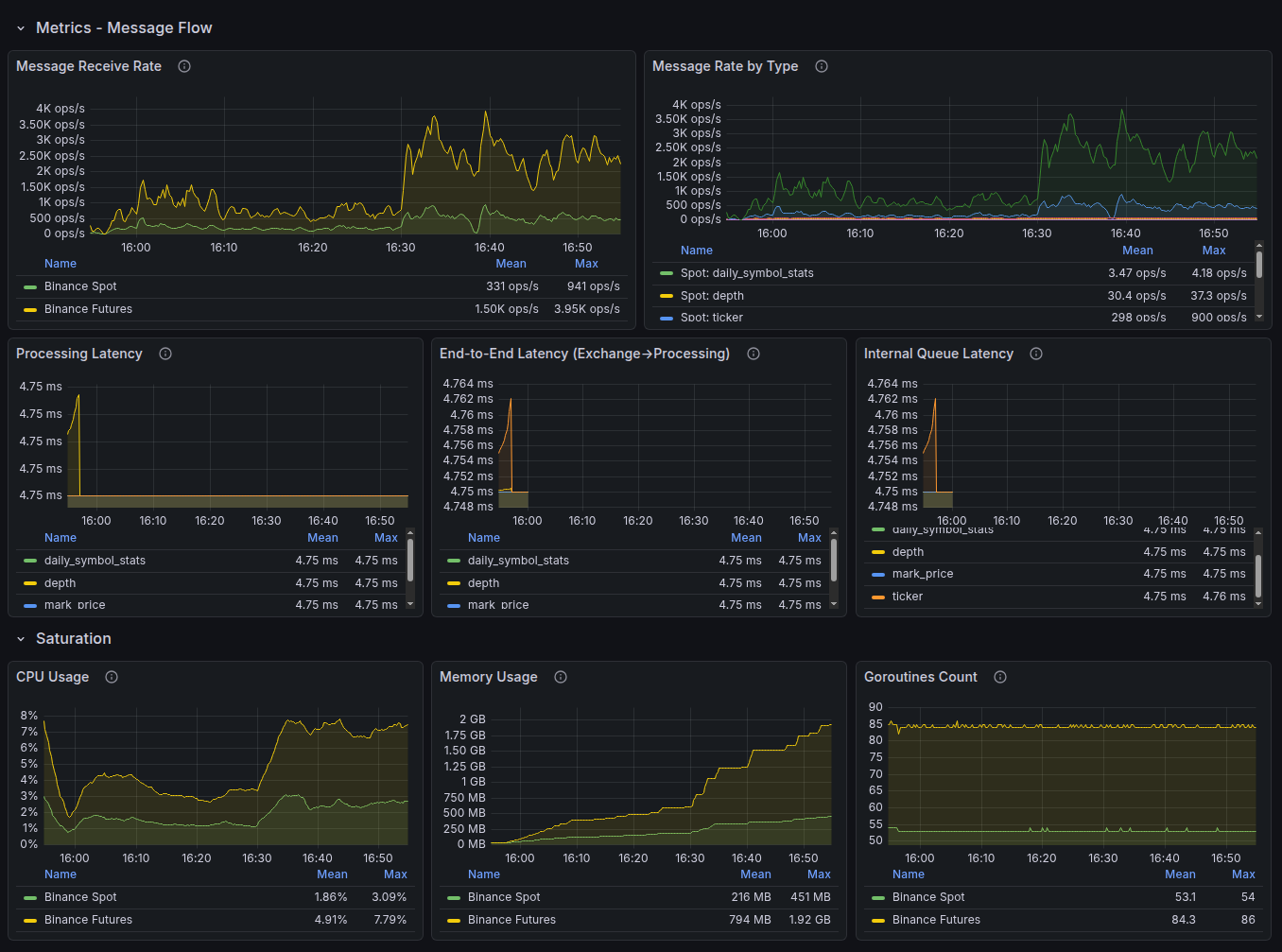
Task: Click the Goroutines Count info icon
Action: (1000, 677)
